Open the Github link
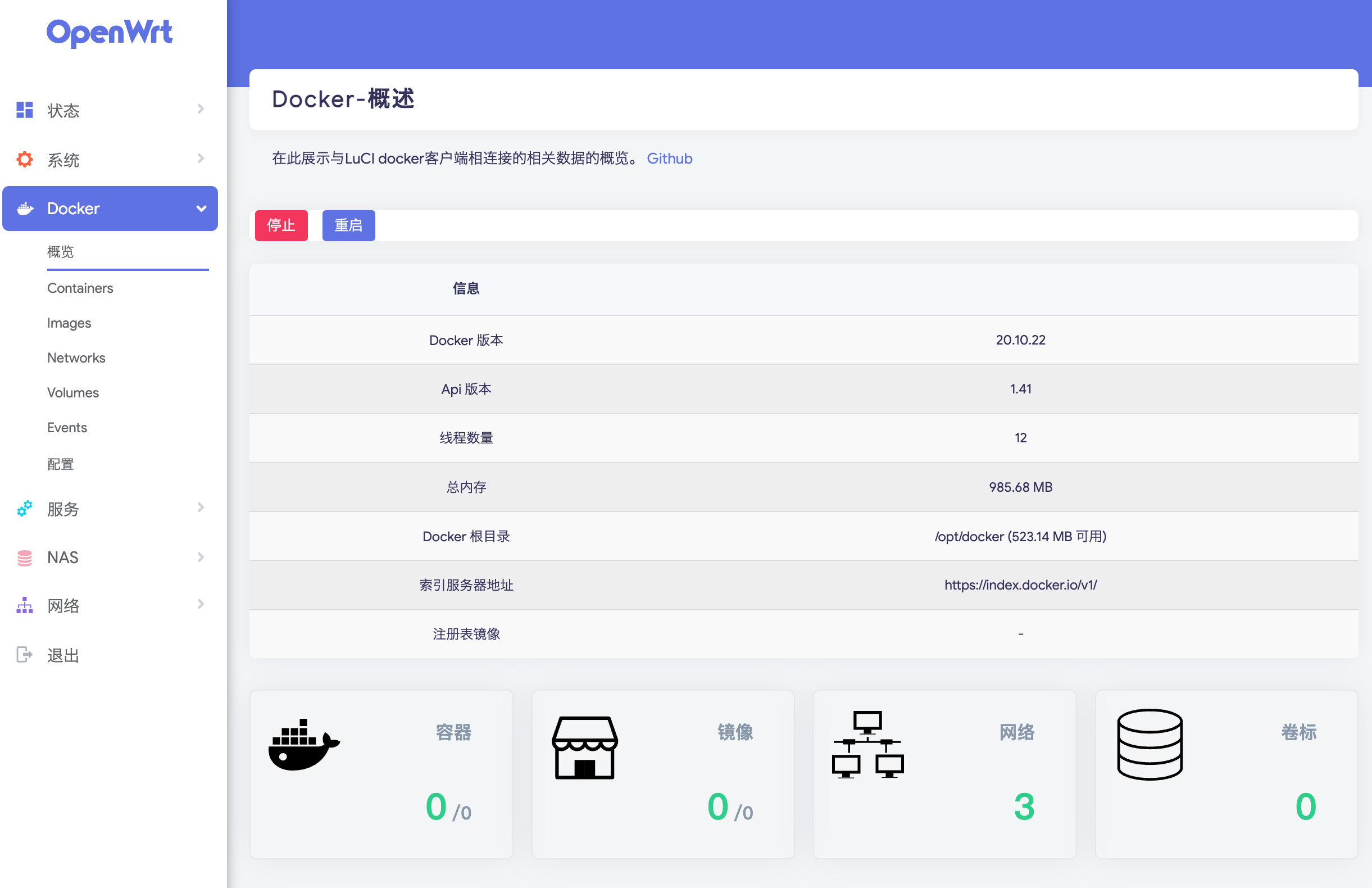This screenshot has height=888, width=1372. [669, 158]
